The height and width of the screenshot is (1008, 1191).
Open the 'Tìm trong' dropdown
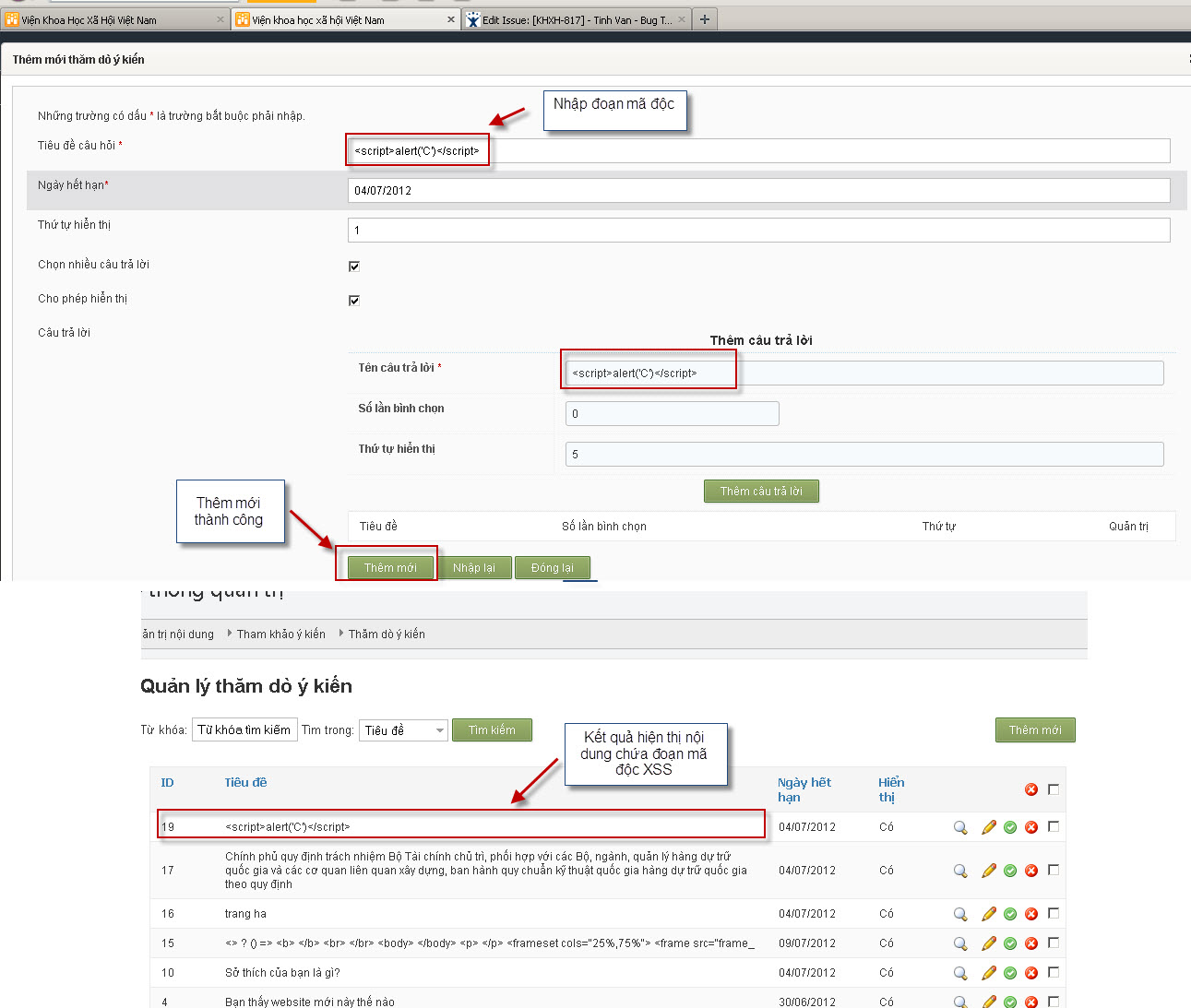[x=404, y=730]
